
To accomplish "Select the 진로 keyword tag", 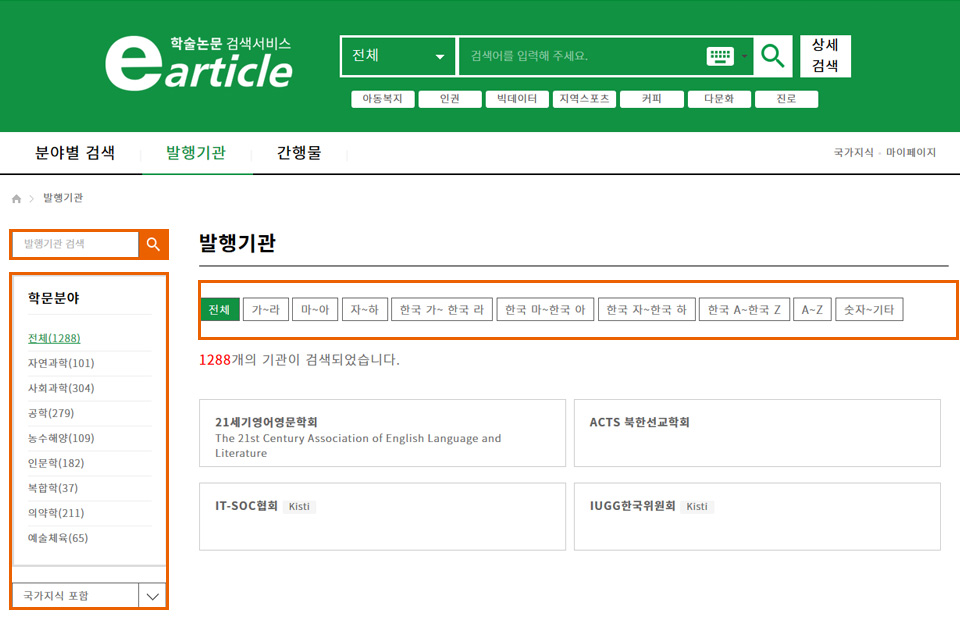I will (786, 99).
